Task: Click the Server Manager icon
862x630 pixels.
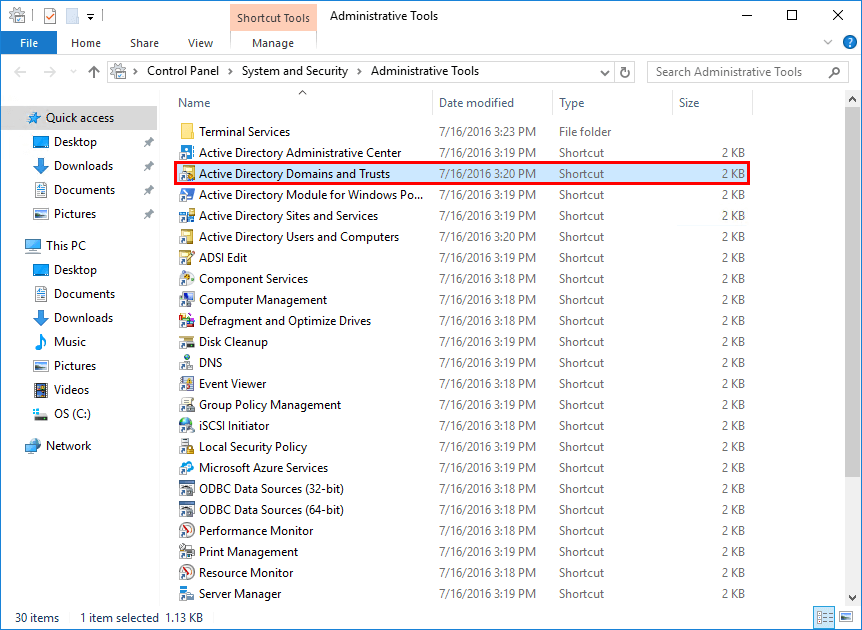Action: pos(187,594)
